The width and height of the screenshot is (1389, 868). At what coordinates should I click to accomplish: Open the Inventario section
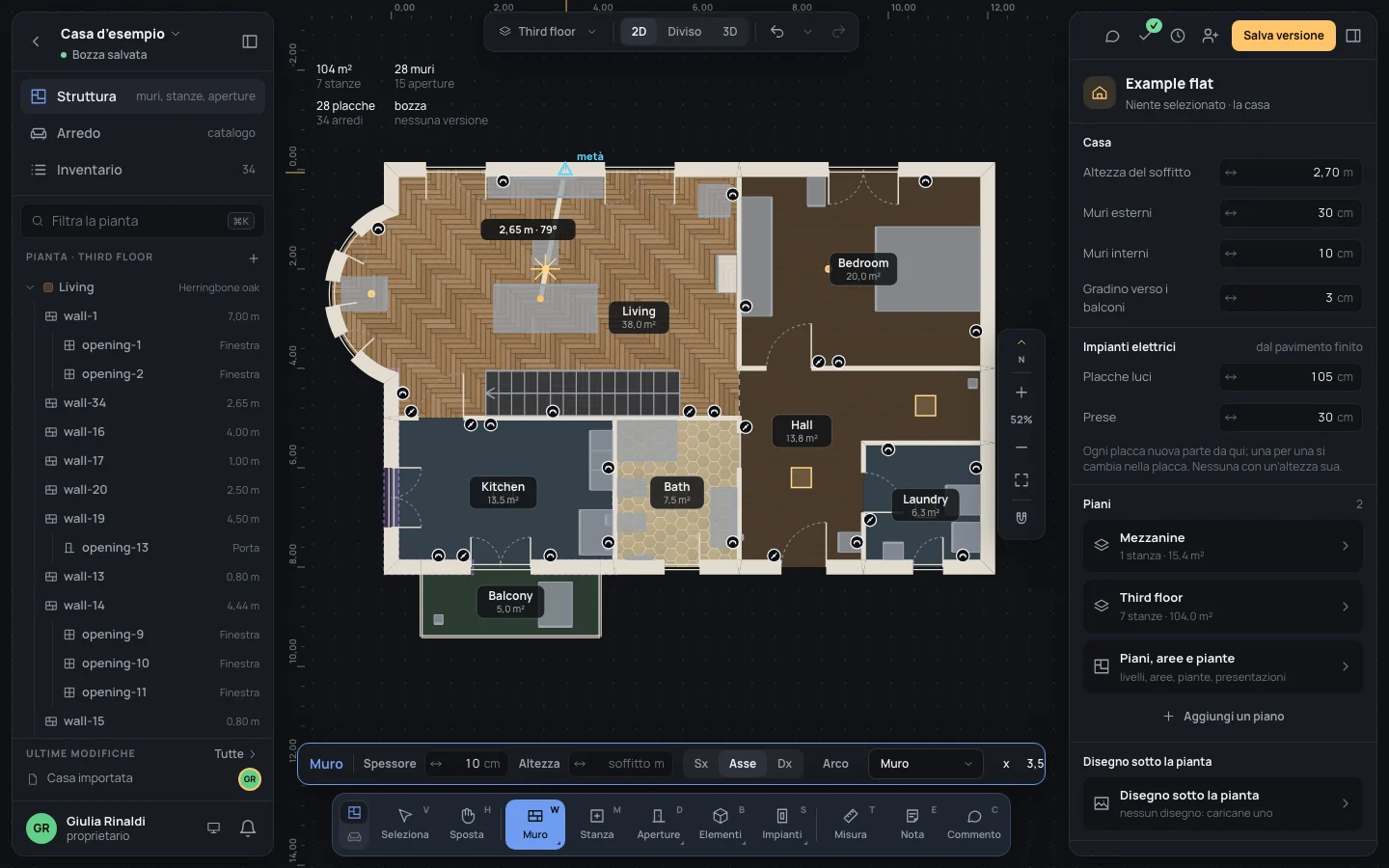[143, 170]
